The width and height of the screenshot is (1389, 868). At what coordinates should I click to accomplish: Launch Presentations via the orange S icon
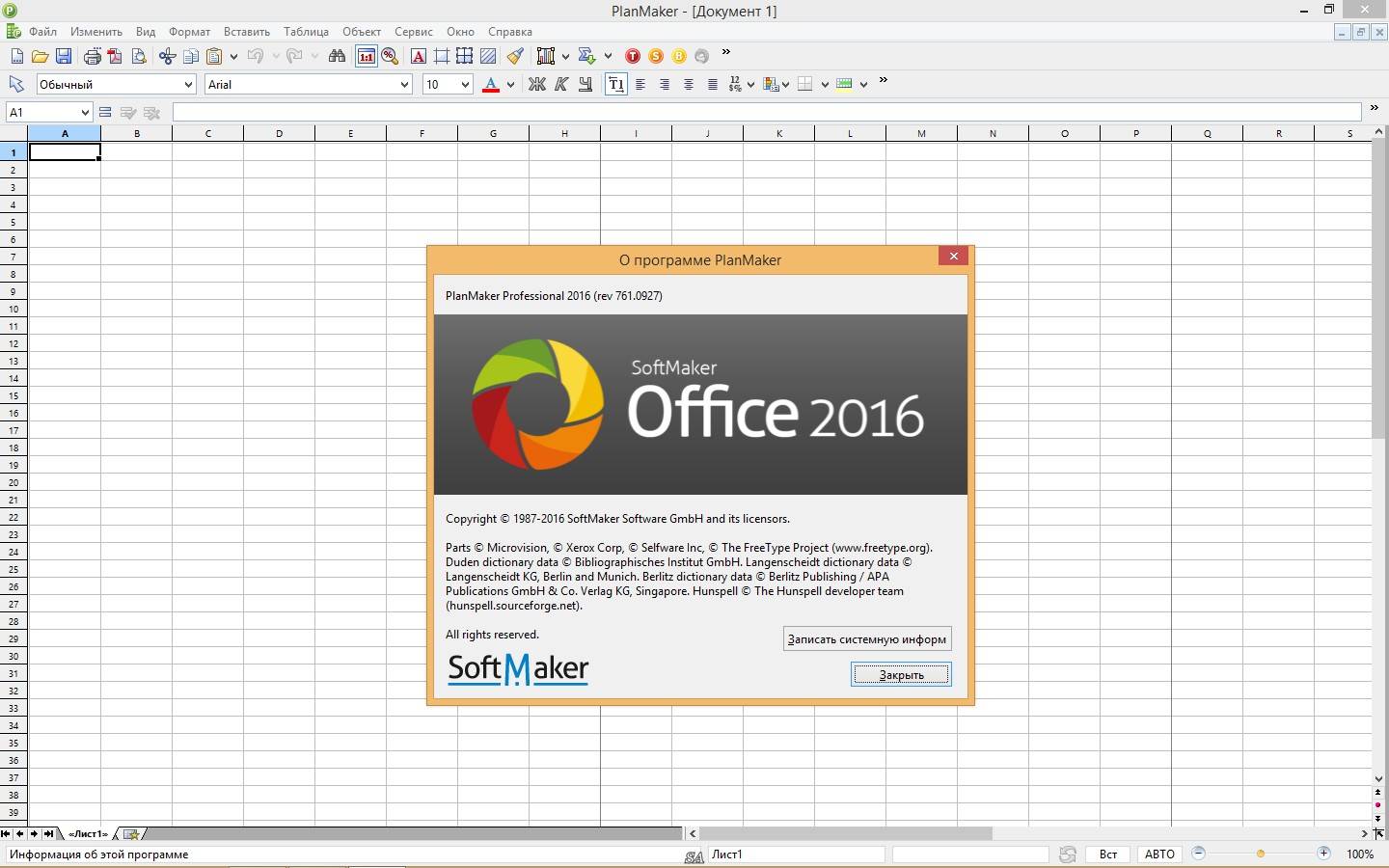click(x=656, y=56)
